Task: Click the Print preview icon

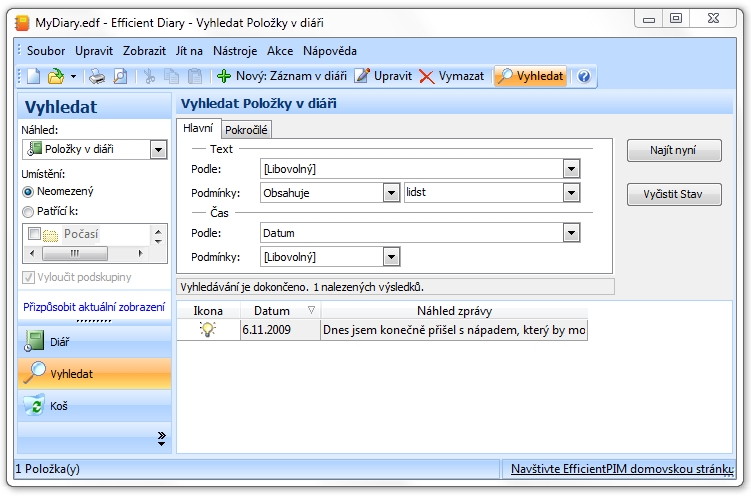Action: pos(120,76)
